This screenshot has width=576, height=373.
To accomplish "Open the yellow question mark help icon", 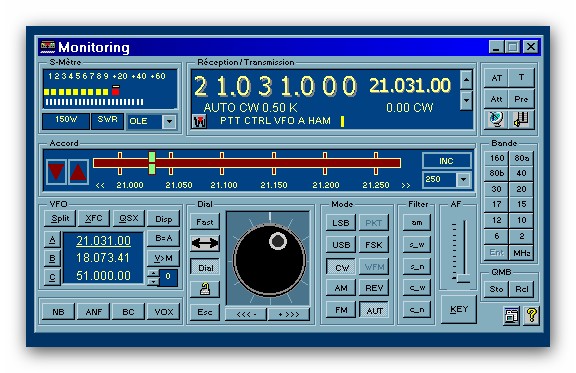I will pyautogui.click(x=532, y=315).
